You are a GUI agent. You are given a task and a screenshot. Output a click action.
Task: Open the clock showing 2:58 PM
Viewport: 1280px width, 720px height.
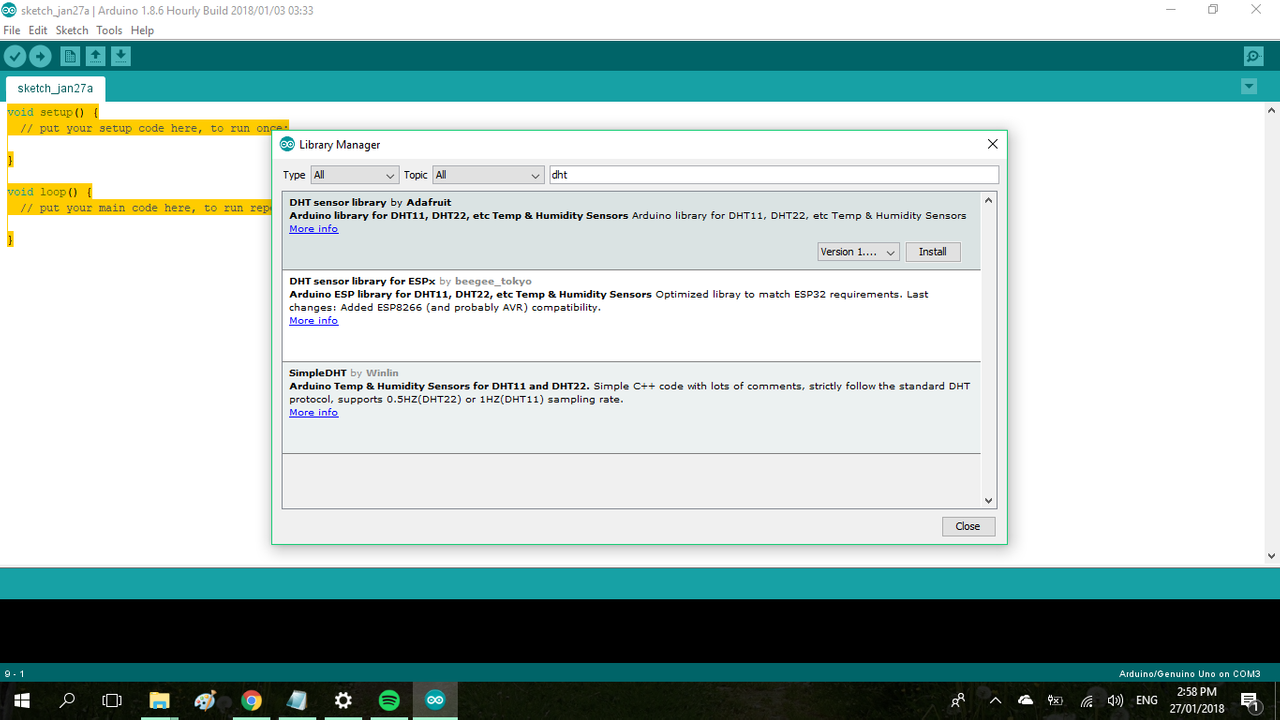pyautogui.click(x=1197, y=701)
